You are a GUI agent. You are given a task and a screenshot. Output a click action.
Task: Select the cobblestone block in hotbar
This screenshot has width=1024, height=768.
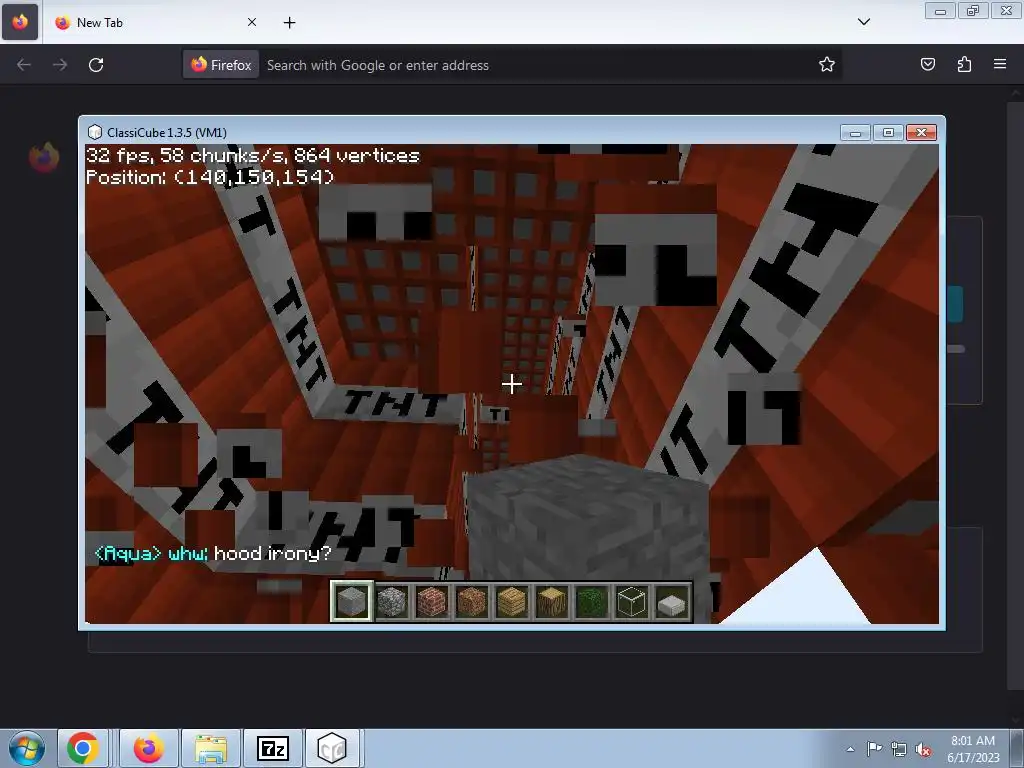392,601
